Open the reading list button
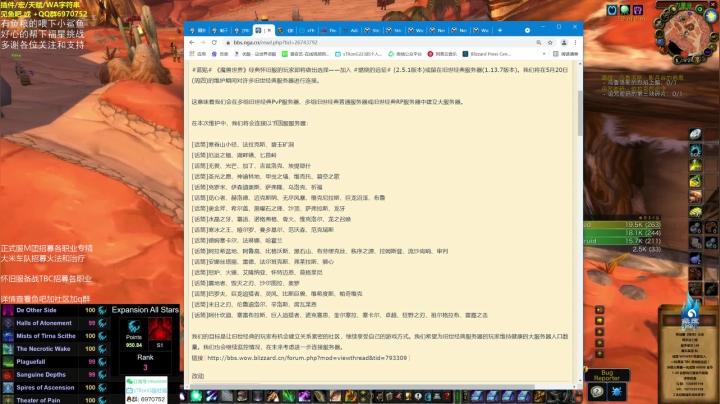Viewport: 720px width, 404px height. point(566,54)
